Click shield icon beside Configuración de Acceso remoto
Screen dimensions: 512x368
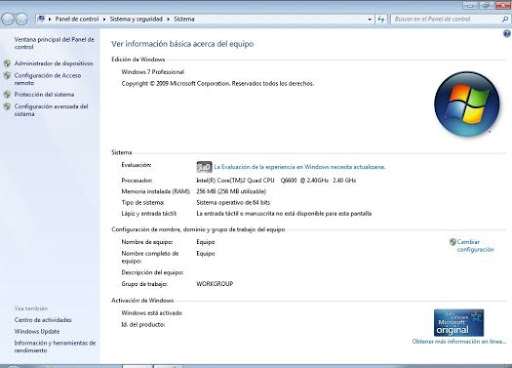(7, 76)
